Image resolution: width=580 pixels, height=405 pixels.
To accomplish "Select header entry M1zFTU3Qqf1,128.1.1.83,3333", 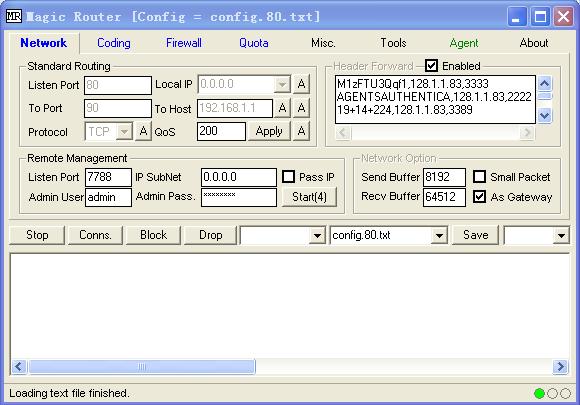I will [412, 84].
